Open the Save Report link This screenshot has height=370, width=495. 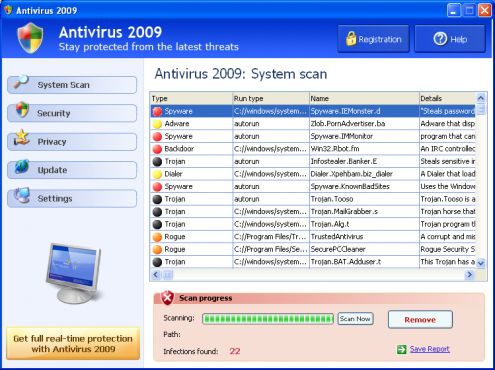tap(430, 349)
